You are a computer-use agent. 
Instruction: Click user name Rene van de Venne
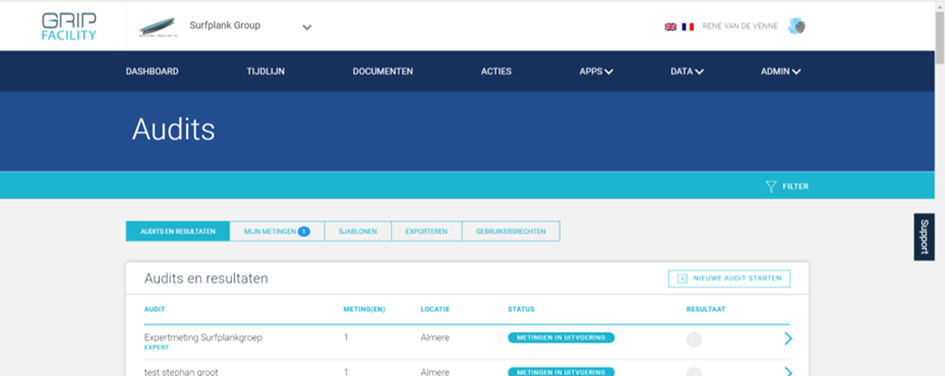coord(739,27)
